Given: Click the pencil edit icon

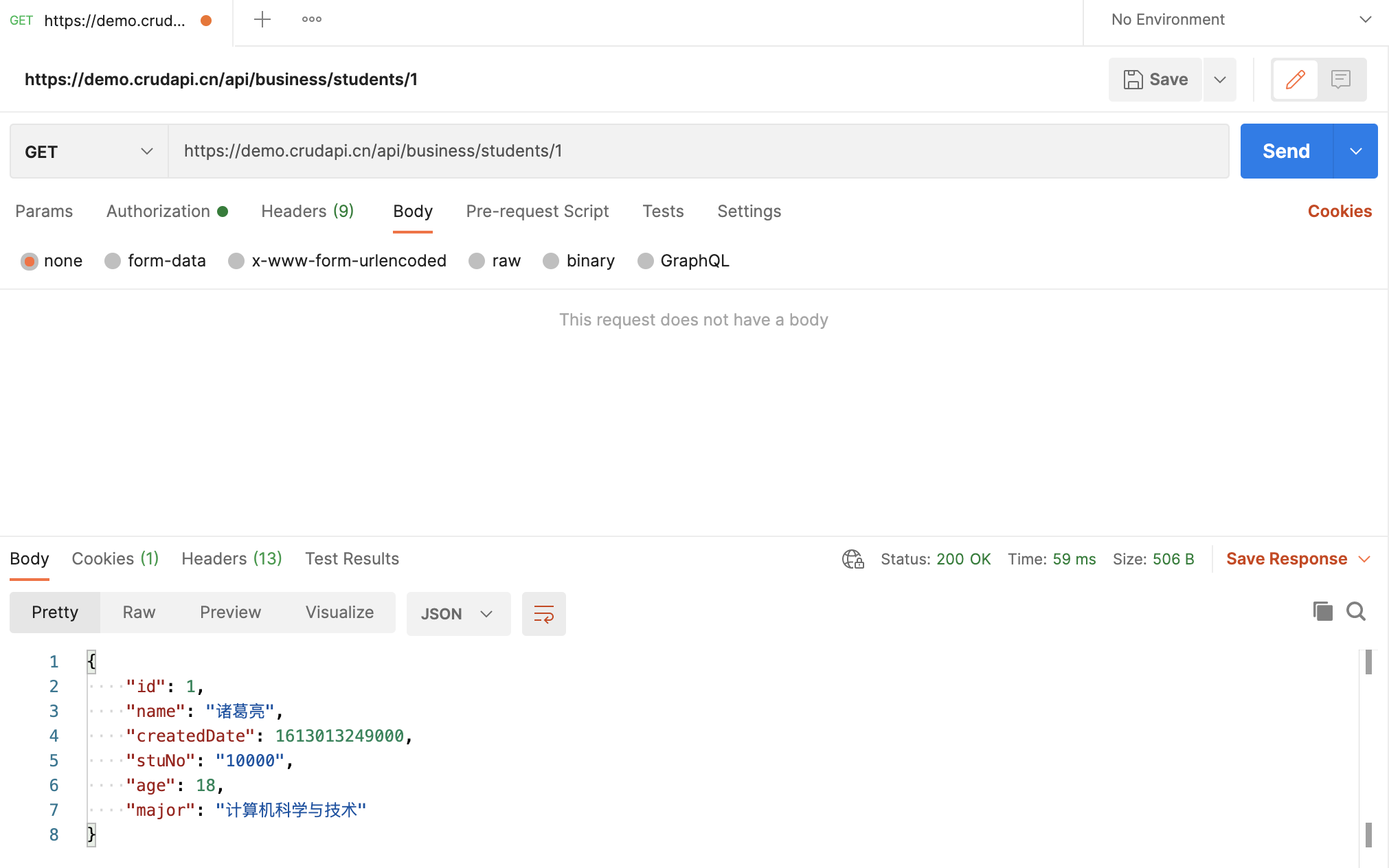Looking at the screenshot, I should (x=1295, y=80).
